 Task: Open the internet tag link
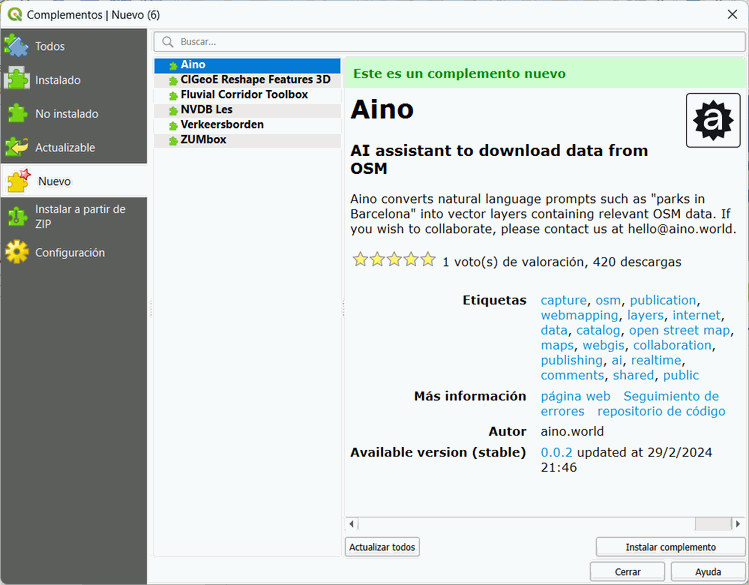(x=696, y=316)
